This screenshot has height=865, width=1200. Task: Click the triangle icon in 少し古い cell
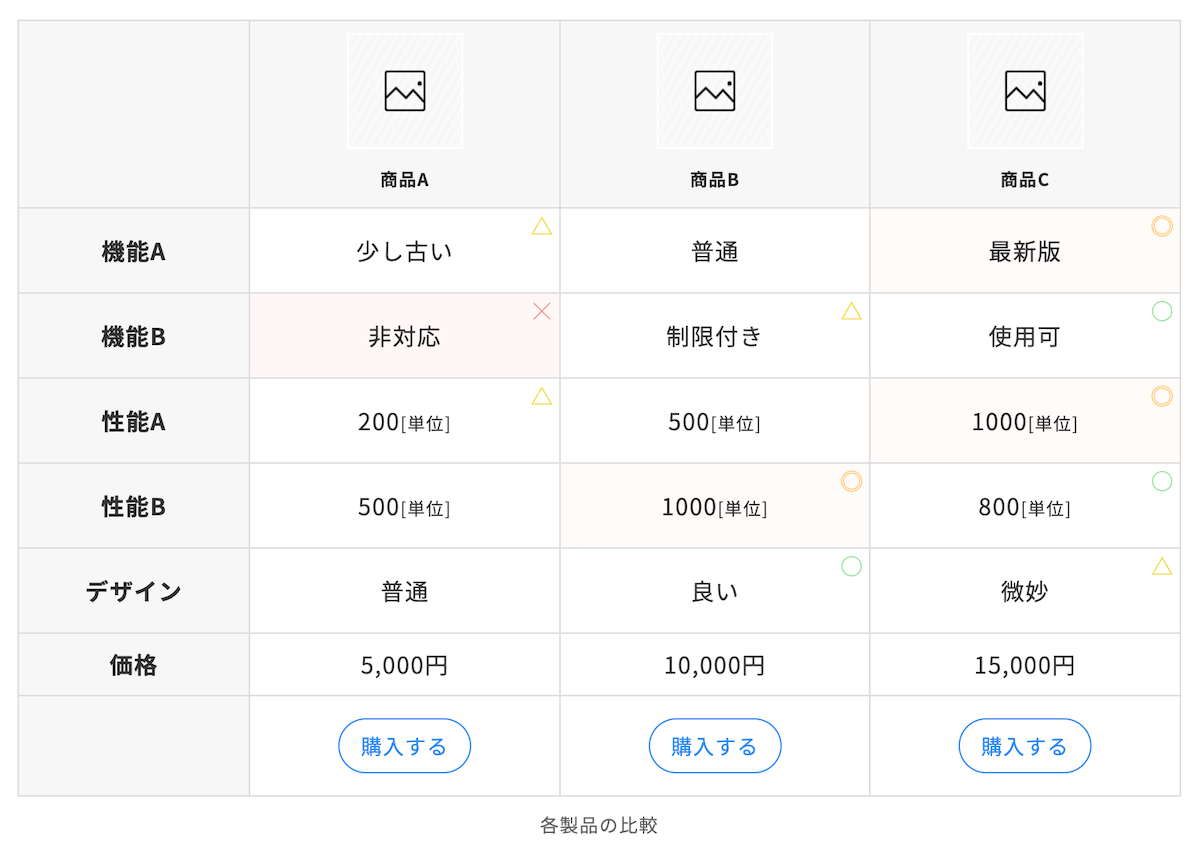coord(542,226)
